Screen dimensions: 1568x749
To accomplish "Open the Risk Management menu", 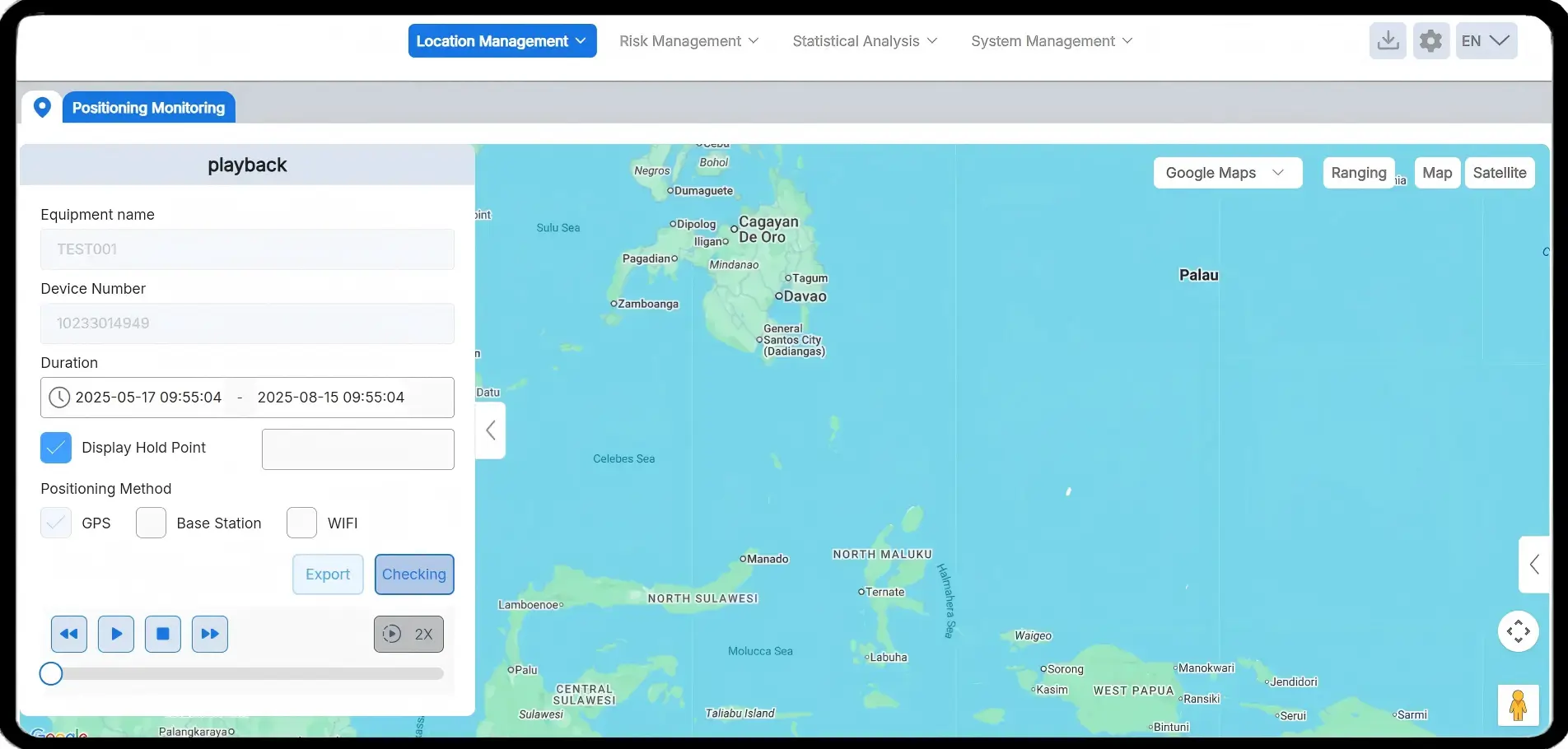I will click(688, 41).
